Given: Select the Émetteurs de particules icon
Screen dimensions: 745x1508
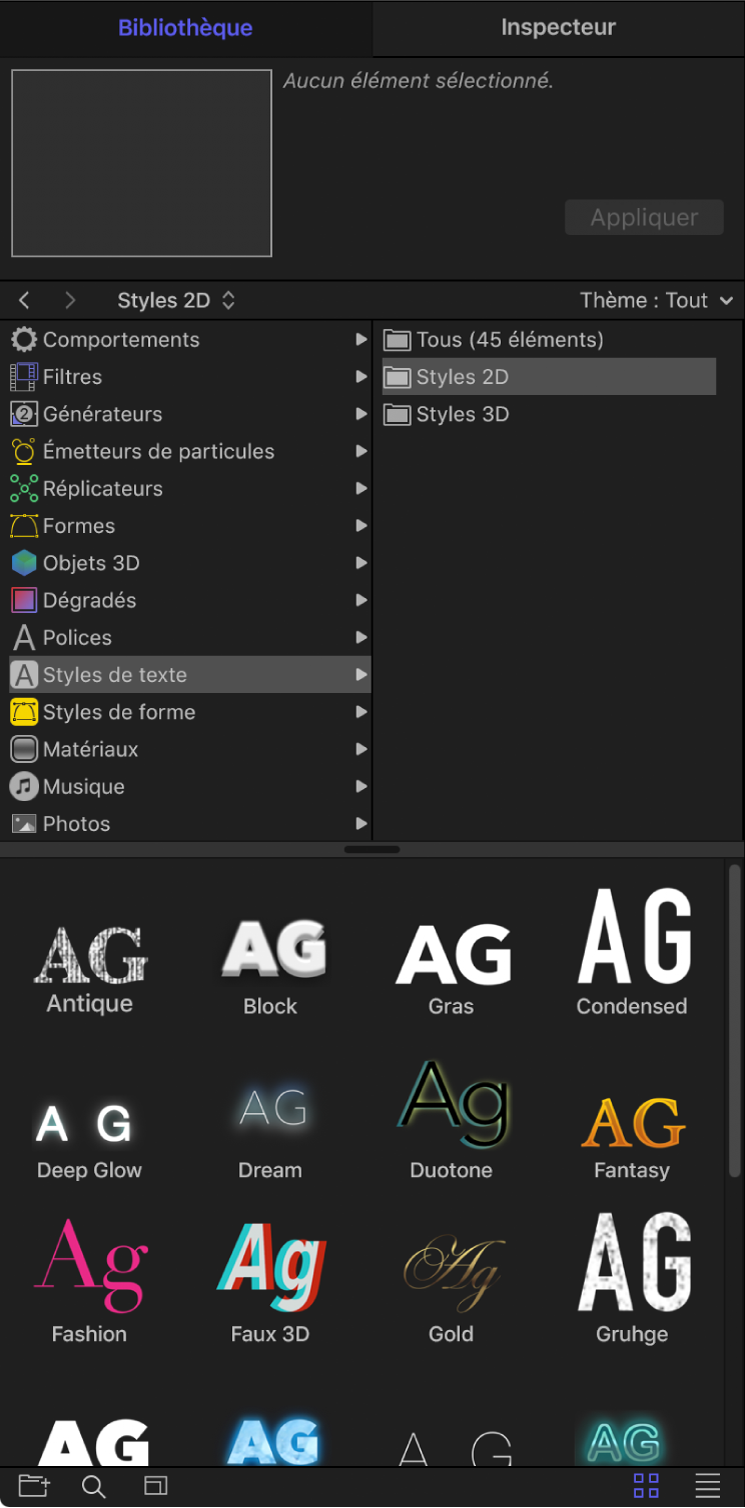Looking at the screenshot, I should pos(24,452).
